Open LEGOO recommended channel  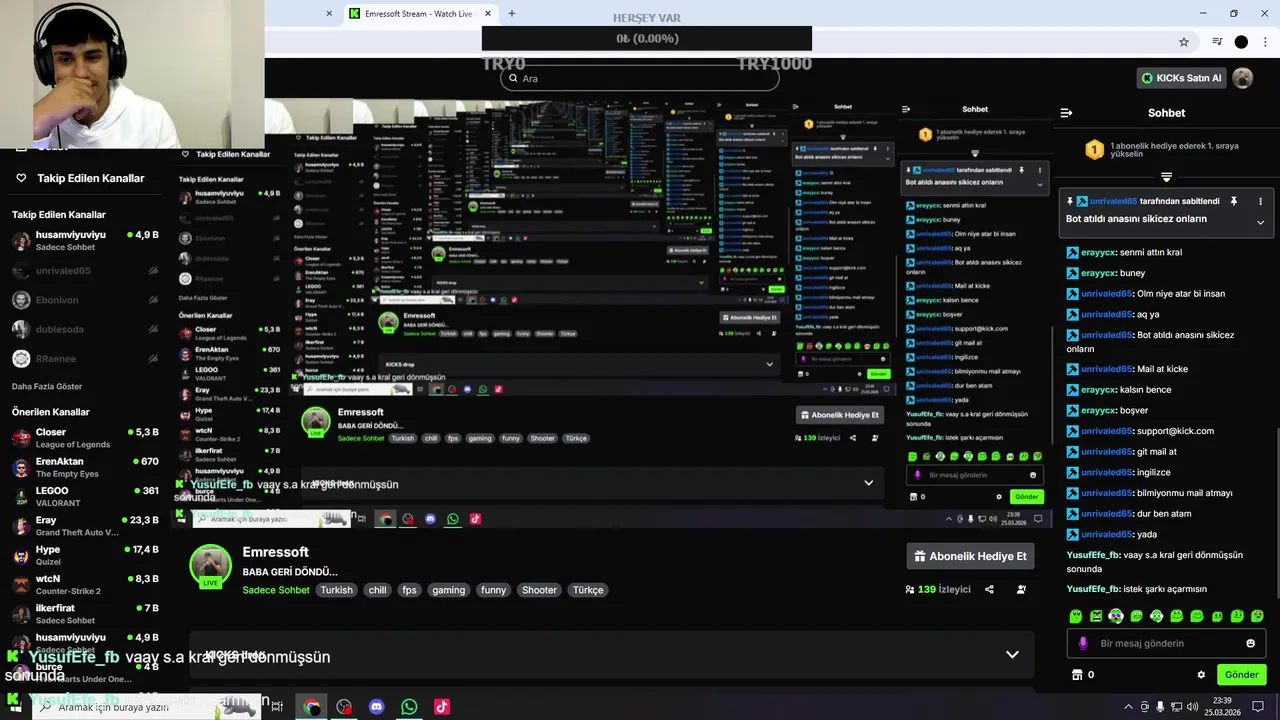[x=85, y=496]
